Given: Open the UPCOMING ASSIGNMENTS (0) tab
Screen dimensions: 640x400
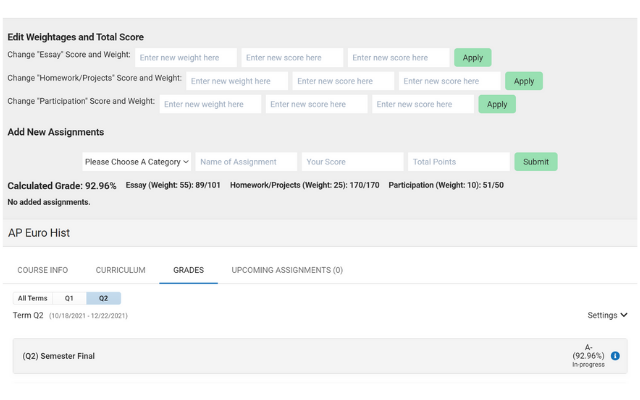Looking at the screenshot, I should tap(287, 270).
